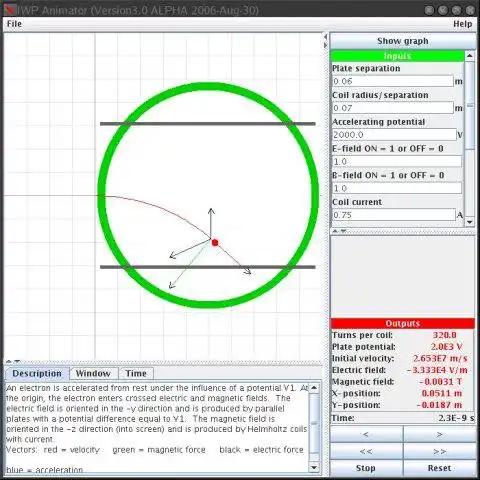
Task: Click the Plate potential value 2.0E3 V
Action: point(447,347)
